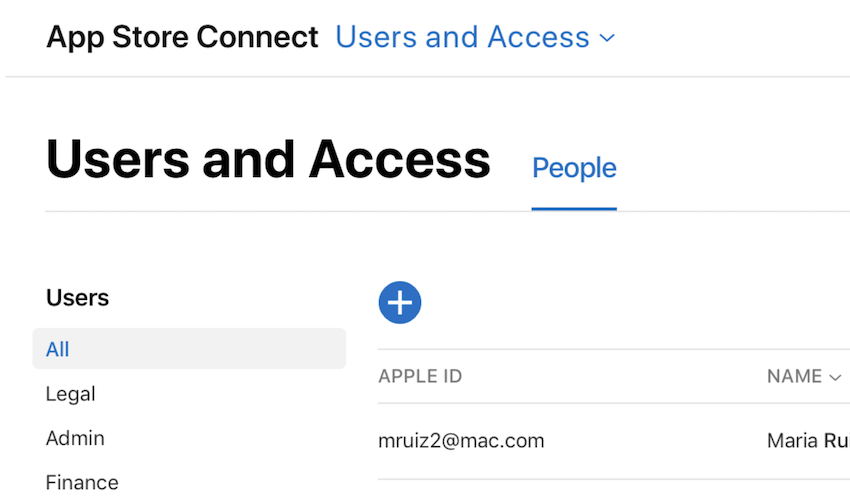Click the large Users and Access page title
The height and width of the screenshot is (501, 850).
click(268, 160)
